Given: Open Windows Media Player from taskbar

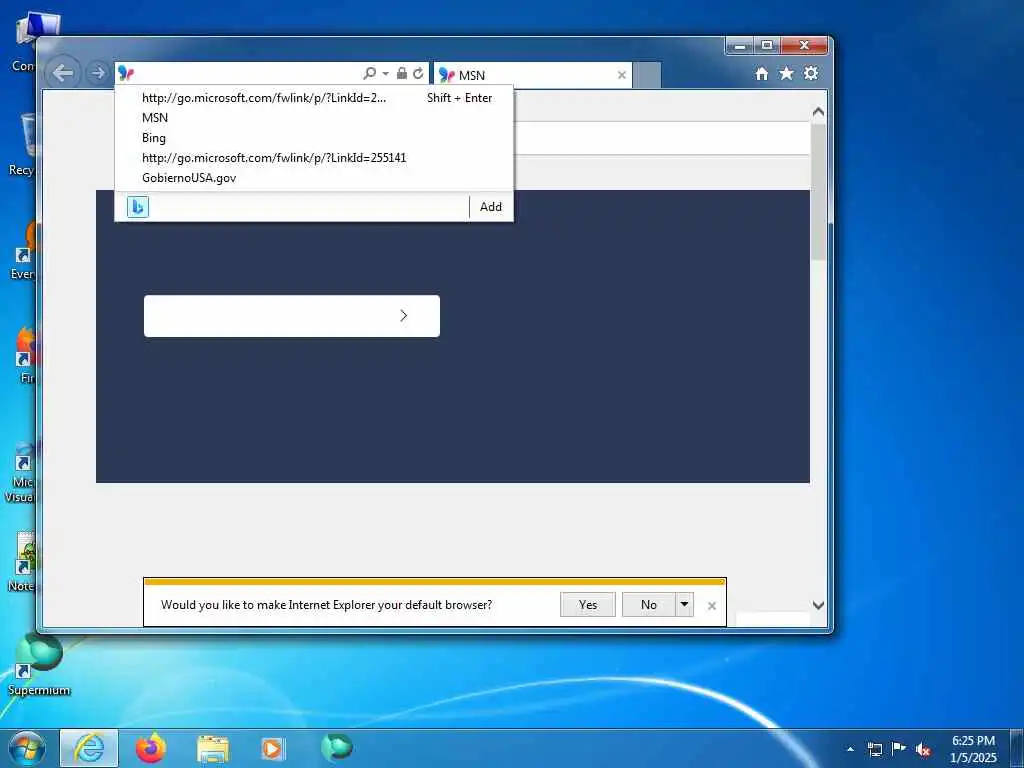Looking at the screenshot, I should pos(273,749).
